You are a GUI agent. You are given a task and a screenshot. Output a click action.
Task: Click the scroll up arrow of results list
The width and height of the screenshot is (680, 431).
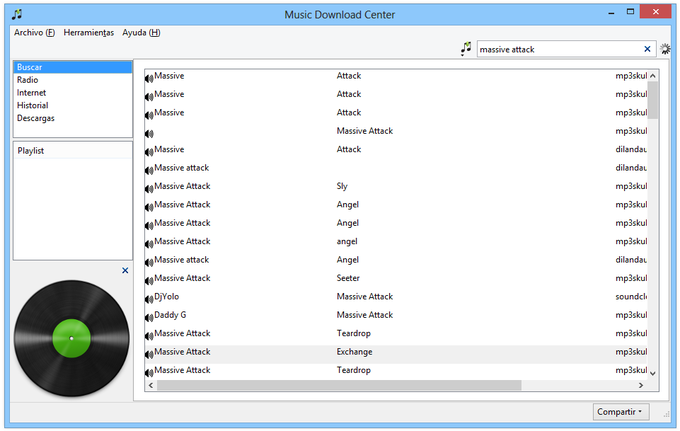coord(653,76)
